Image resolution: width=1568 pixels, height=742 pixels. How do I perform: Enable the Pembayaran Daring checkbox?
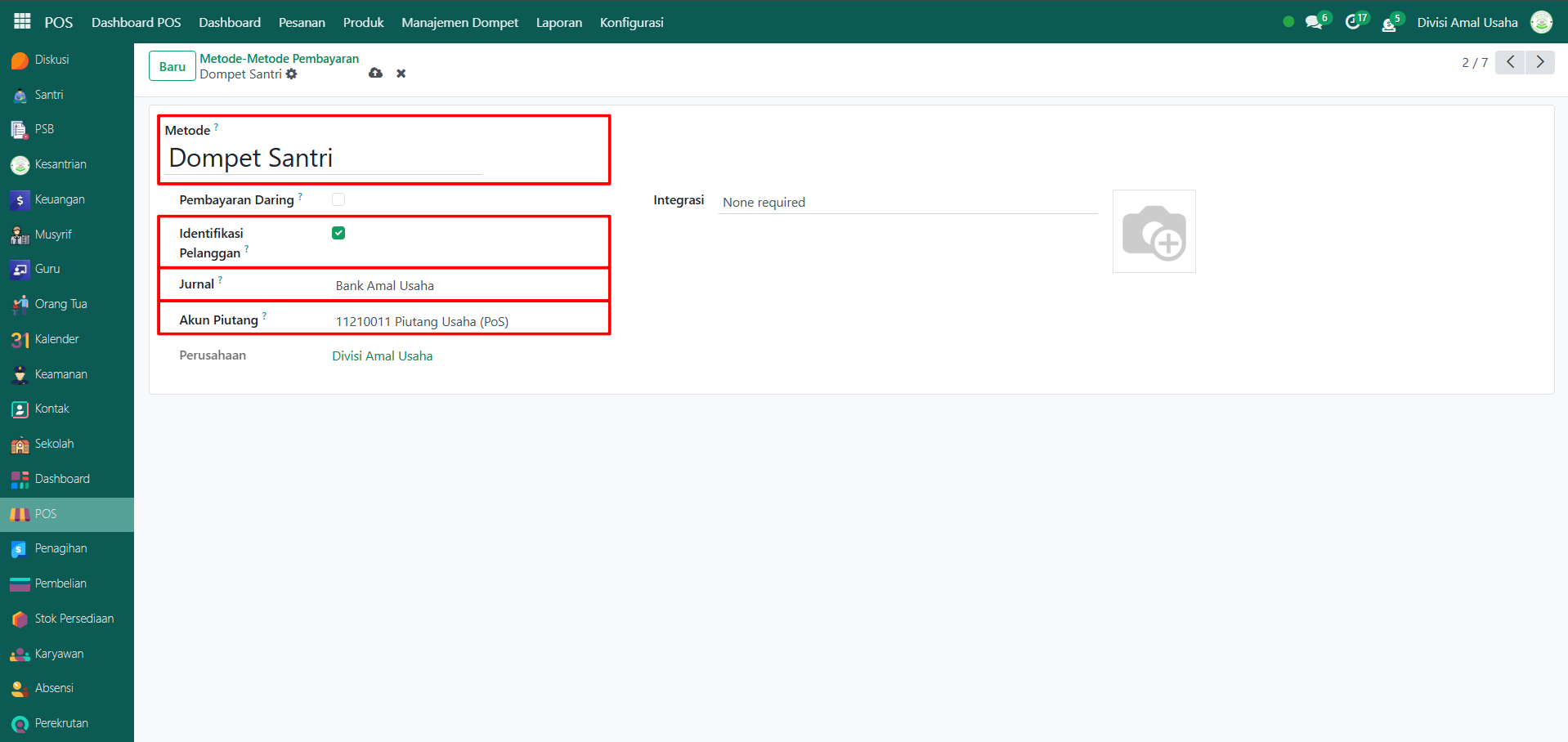tap(338, 199)
